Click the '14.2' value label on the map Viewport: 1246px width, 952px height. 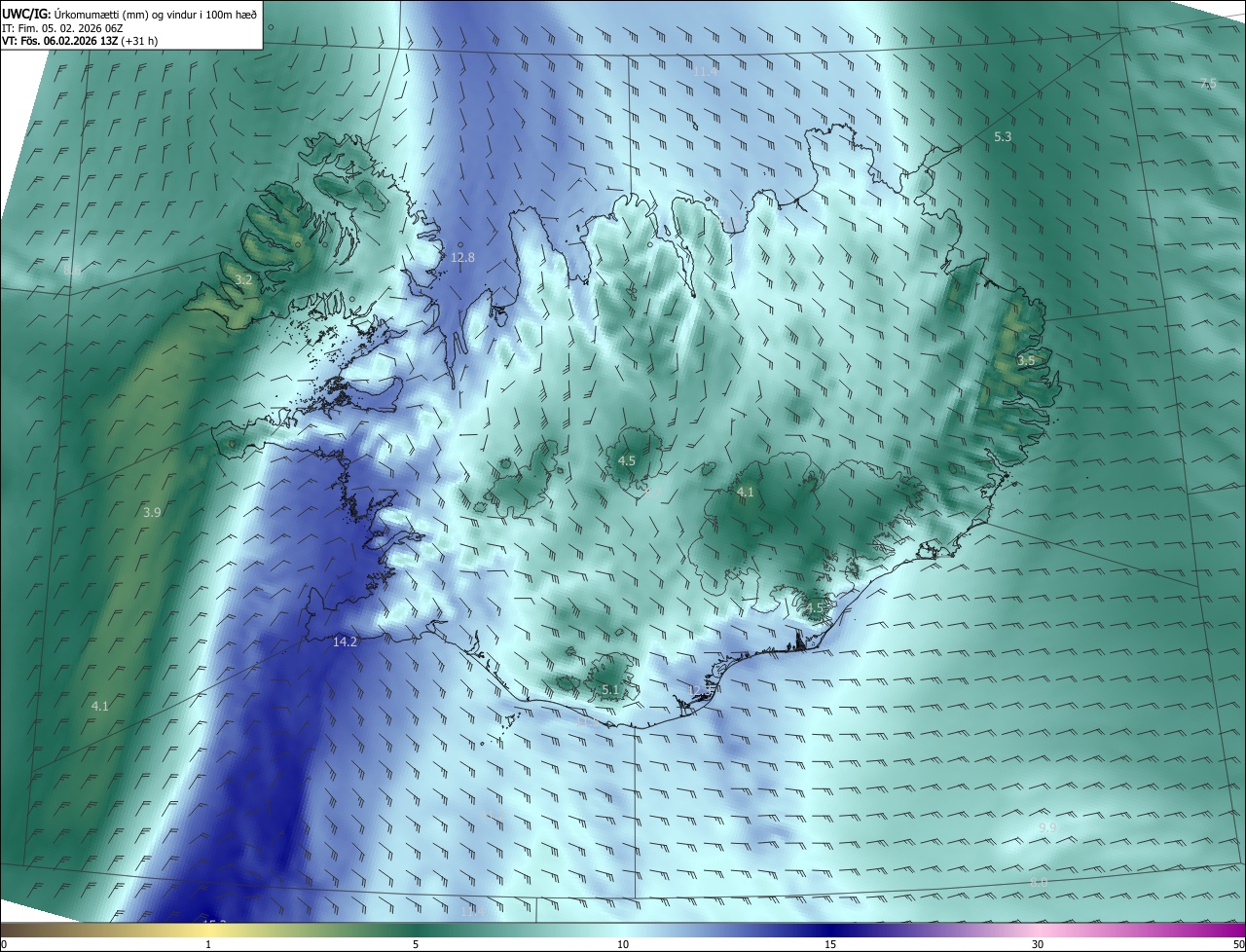[345, 641]
